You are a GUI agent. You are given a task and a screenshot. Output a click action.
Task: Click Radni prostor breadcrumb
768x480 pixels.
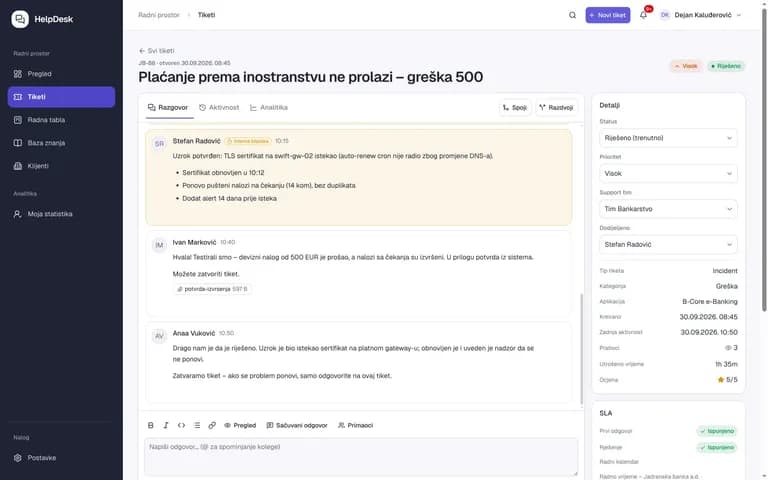[x=159, y=15]
